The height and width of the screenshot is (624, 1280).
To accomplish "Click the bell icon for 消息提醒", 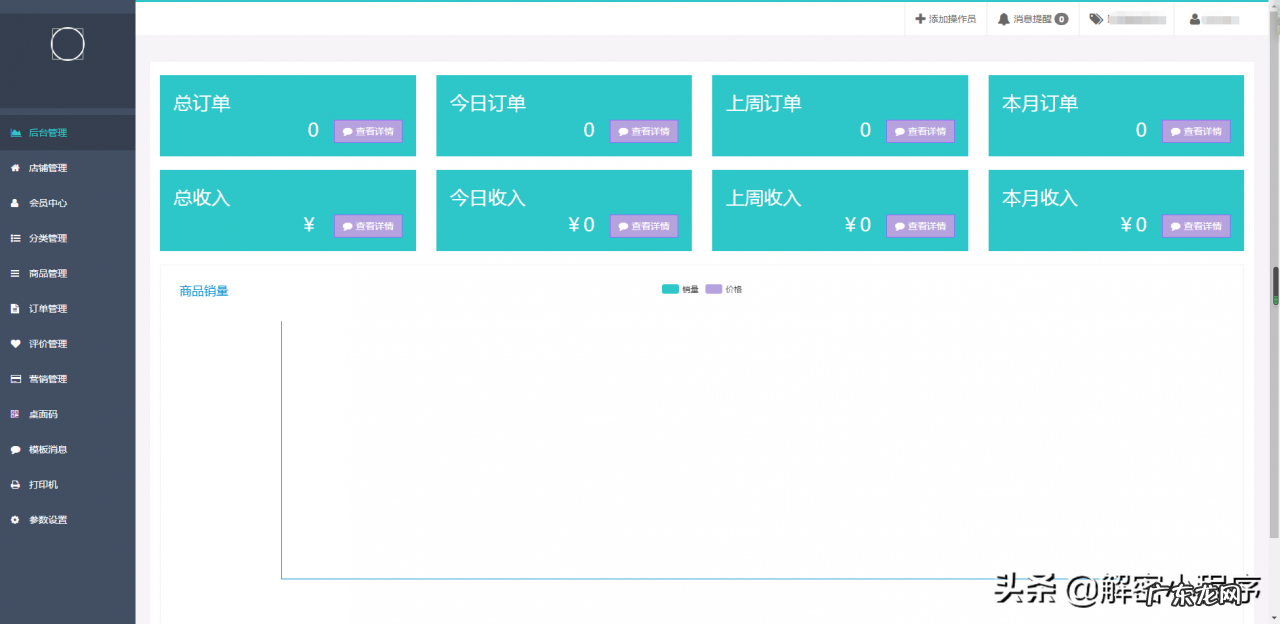I will pyautogui.click(x=1004, y=19).
